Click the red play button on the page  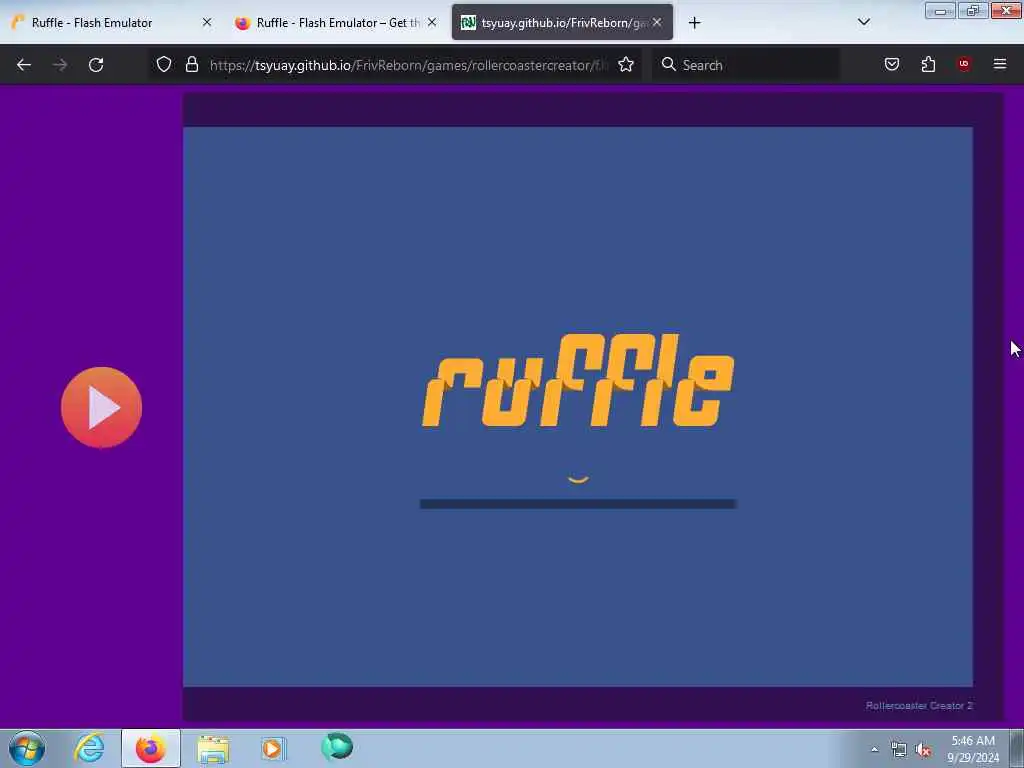click(x=101, y=408)
